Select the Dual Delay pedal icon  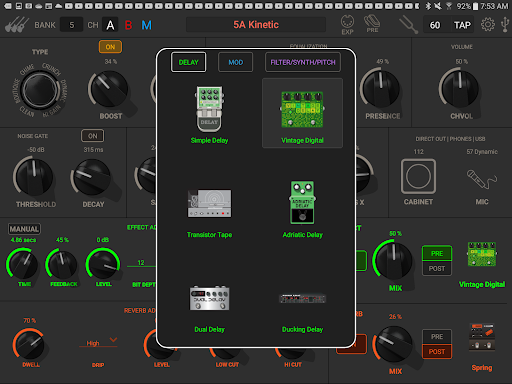pos(209,298)
